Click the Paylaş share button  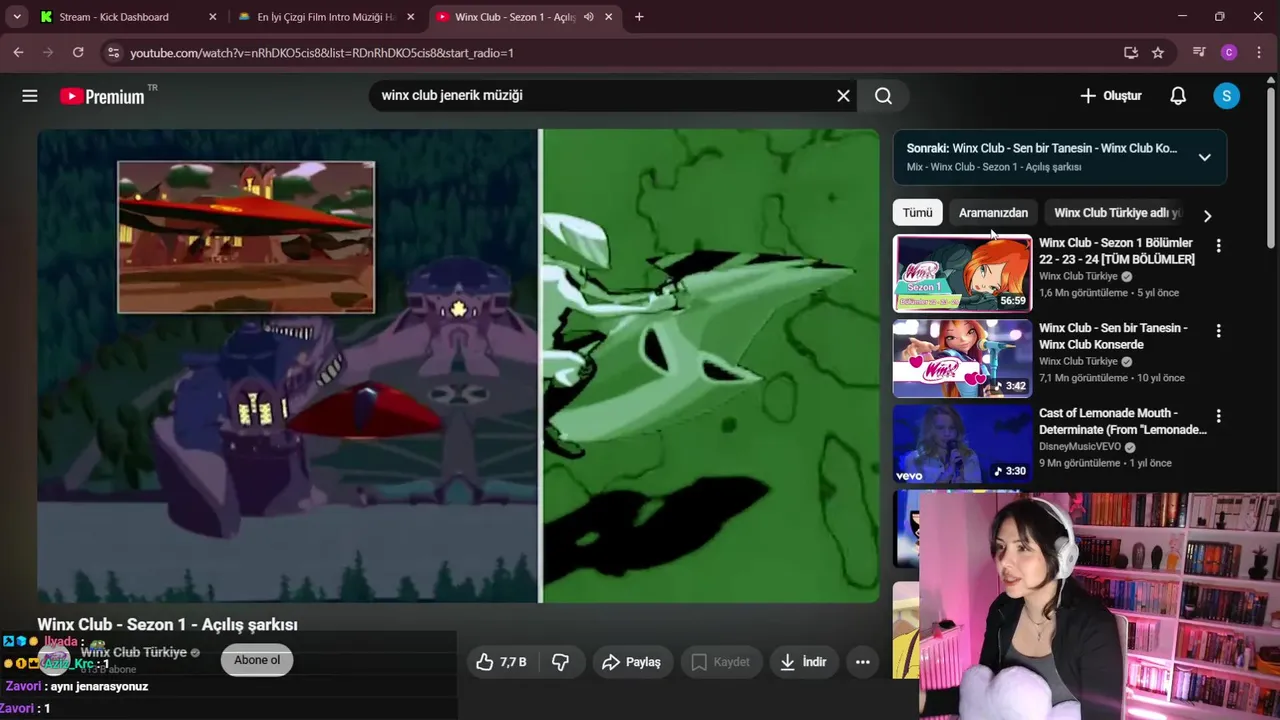pyautogui.click(x=631, y=662)
